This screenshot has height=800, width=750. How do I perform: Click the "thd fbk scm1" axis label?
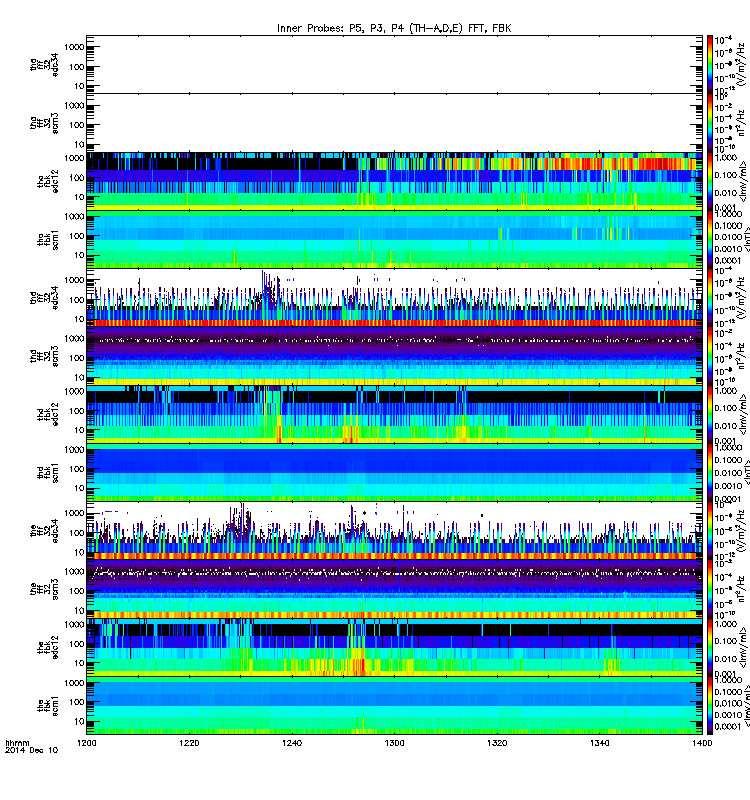click(48, 472)
